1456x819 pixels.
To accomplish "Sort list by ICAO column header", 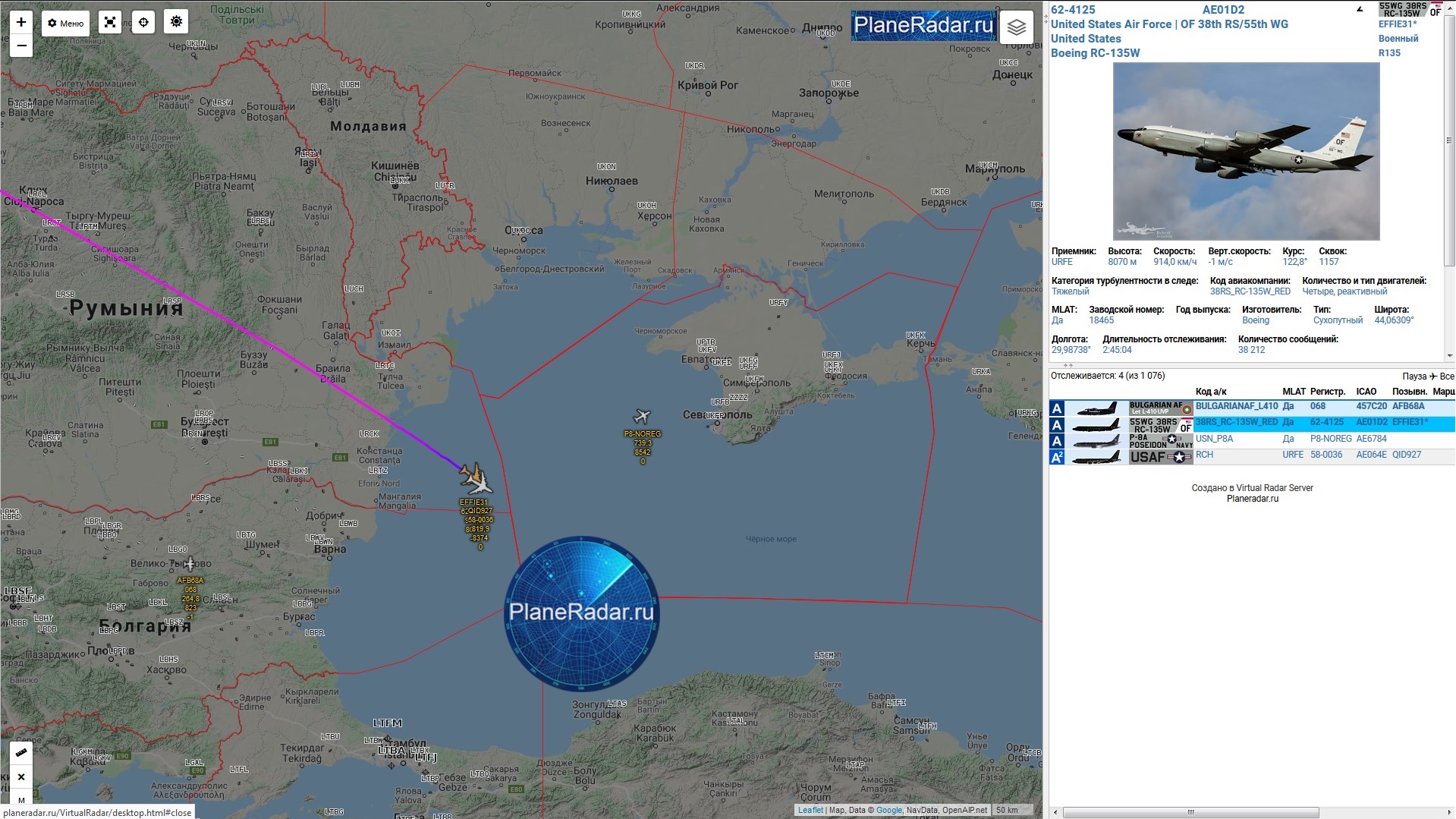I will tap(1366, 392).
